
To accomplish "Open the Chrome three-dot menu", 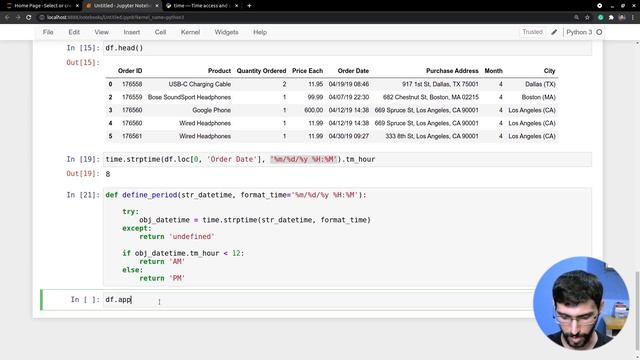I will click(633, 18).
